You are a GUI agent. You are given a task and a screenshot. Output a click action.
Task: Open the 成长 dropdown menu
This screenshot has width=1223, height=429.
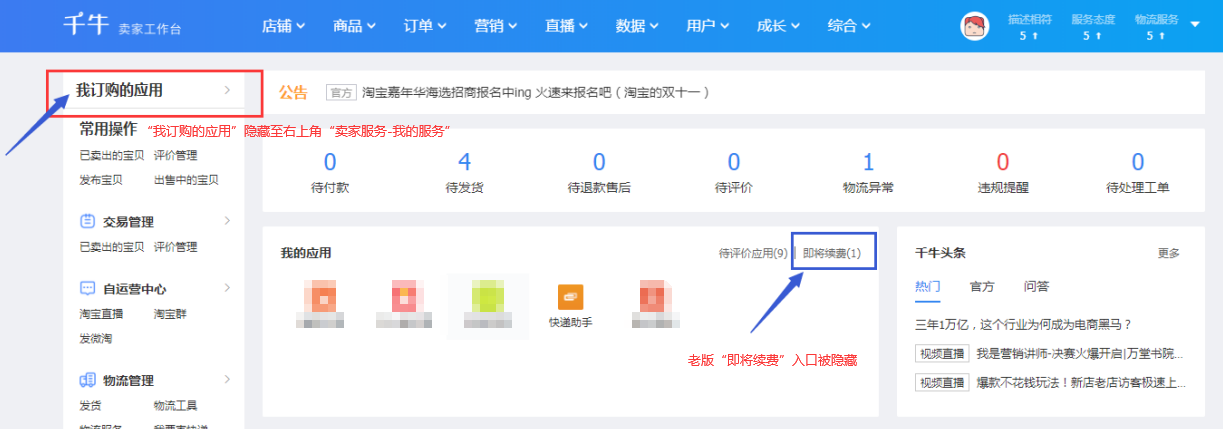[x=779, y=26]
